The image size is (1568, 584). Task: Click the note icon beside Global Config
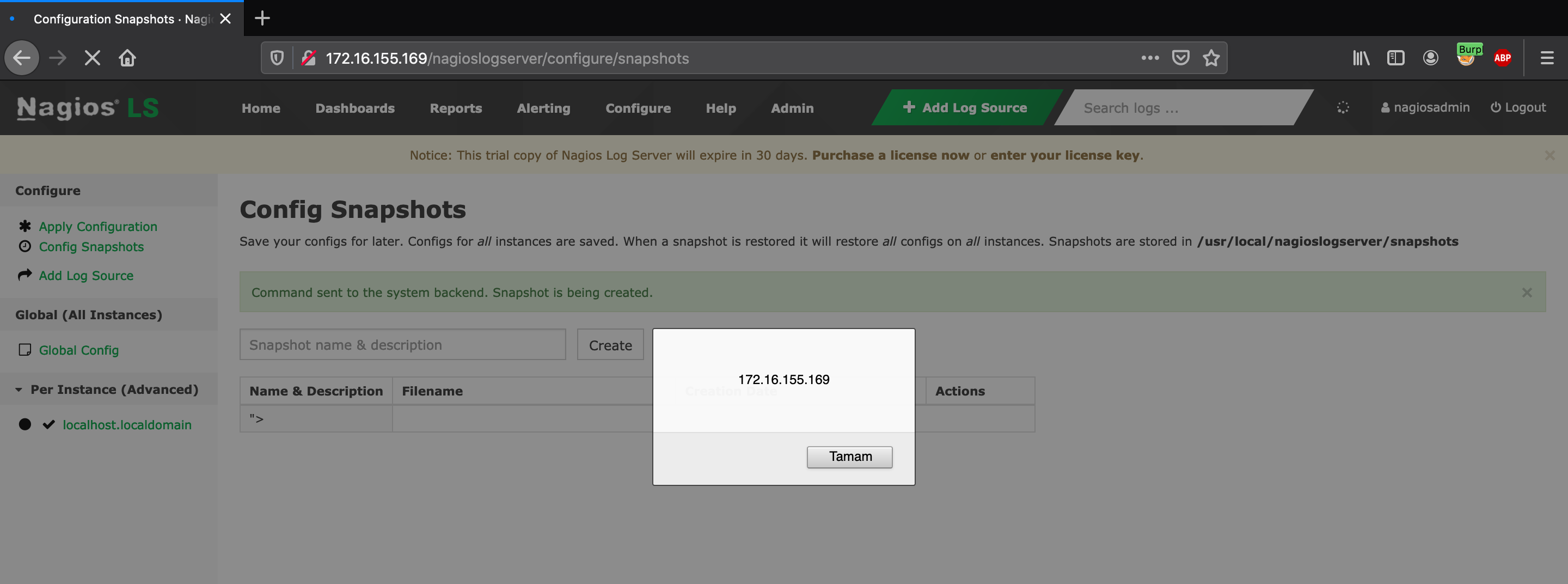coord(25,350)
